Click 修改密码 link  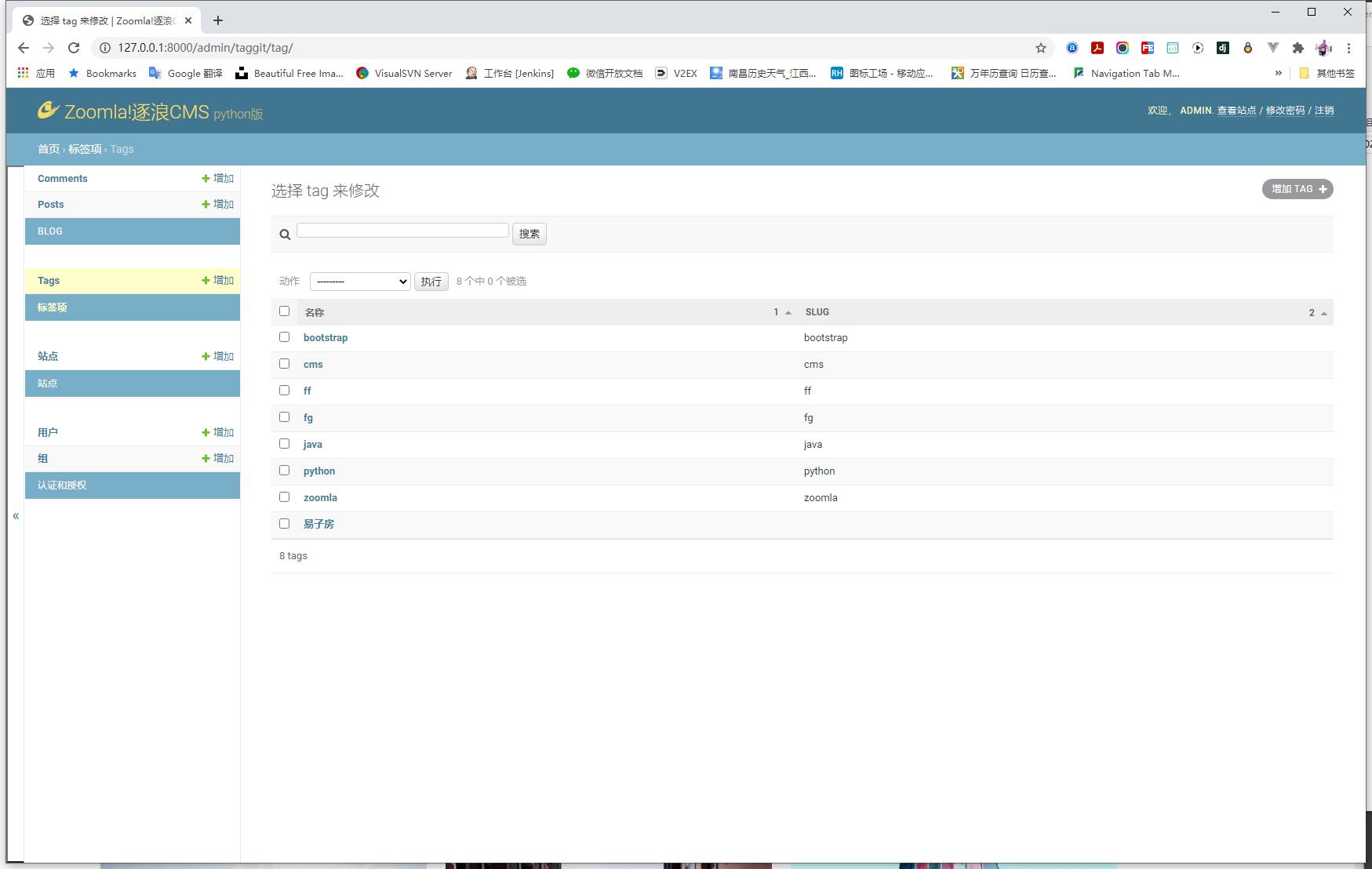[x=1286, y=111]
